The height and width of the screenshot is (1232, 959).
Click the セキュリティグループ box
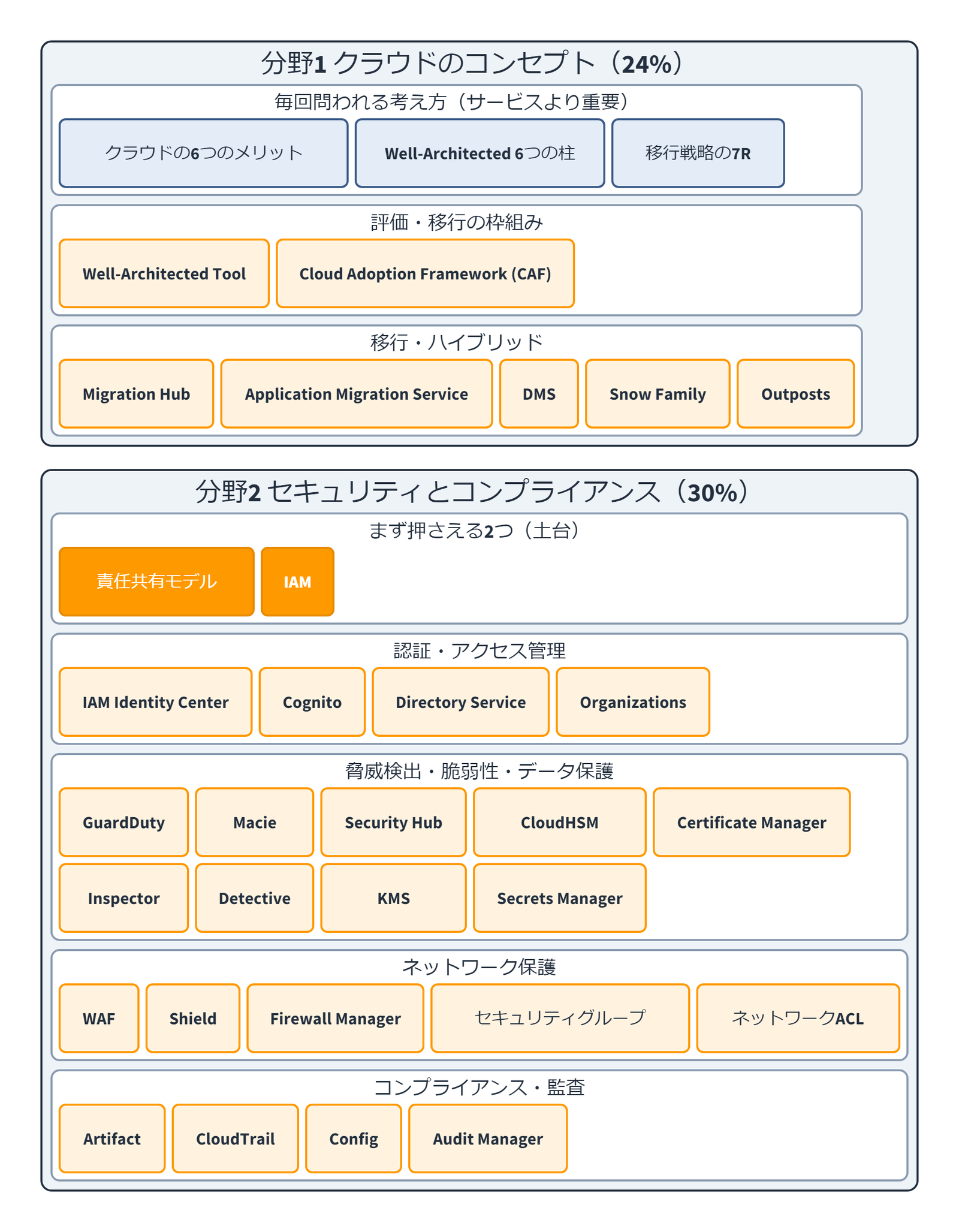560,1018
